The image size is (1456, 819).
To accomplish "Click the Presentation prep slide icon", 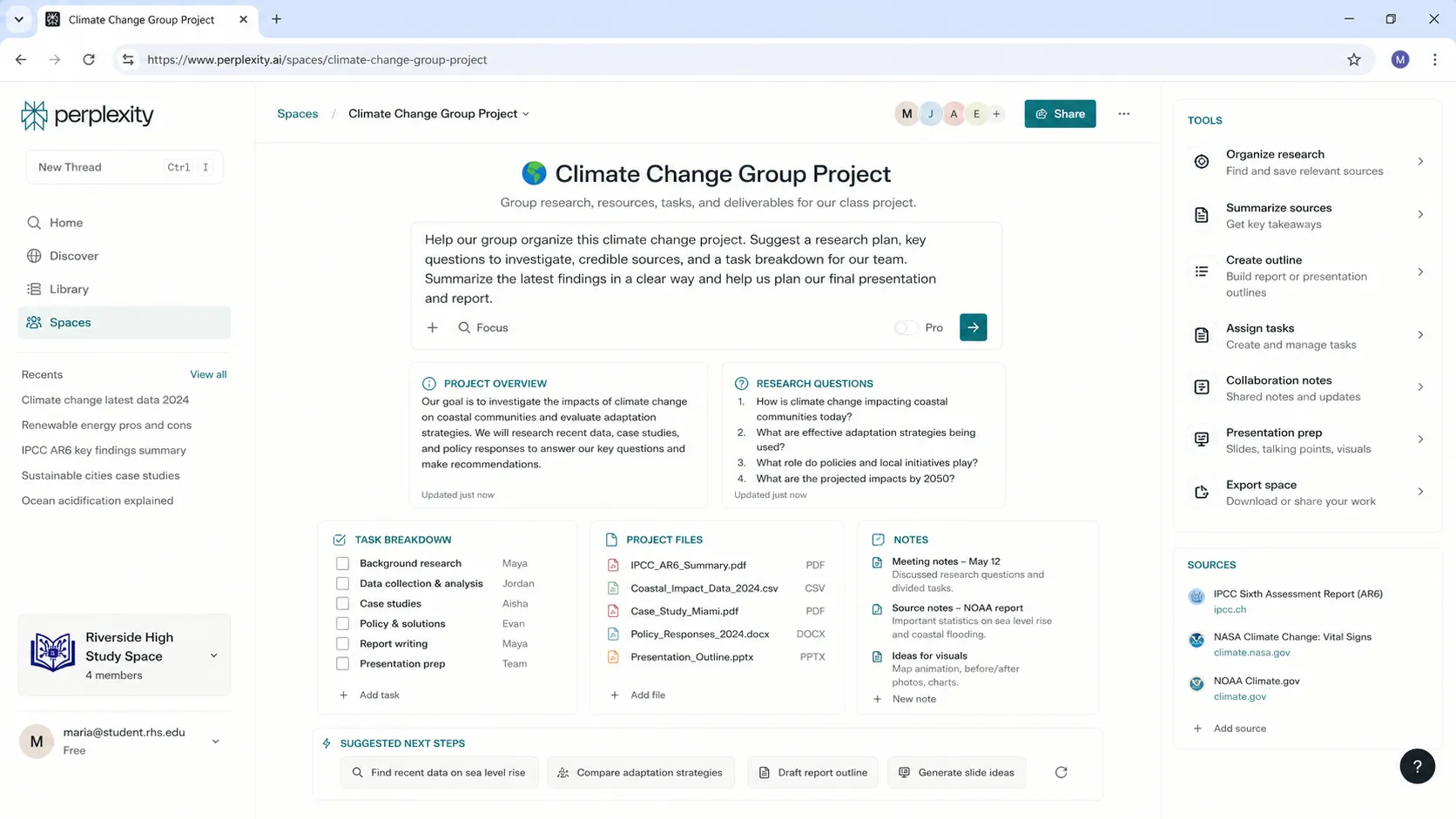I will 1202,440.
